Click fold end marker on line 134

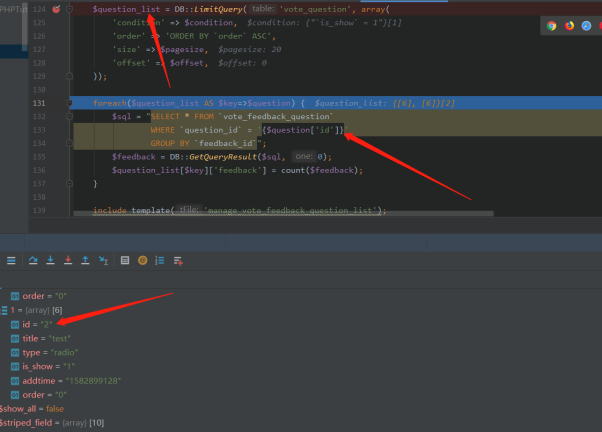point(69,143)
